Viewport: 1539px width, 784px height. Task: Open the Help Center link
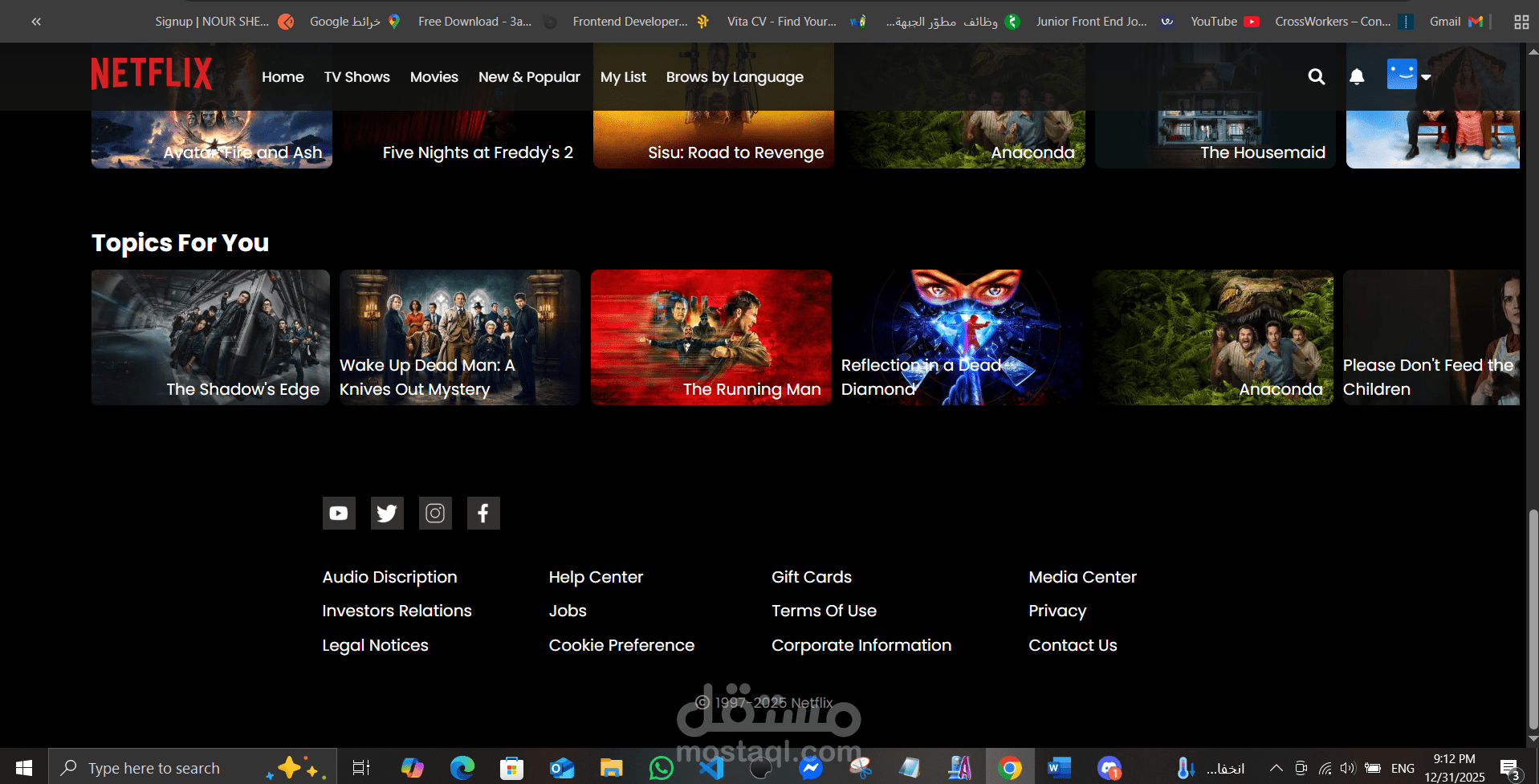pos(596,577)
